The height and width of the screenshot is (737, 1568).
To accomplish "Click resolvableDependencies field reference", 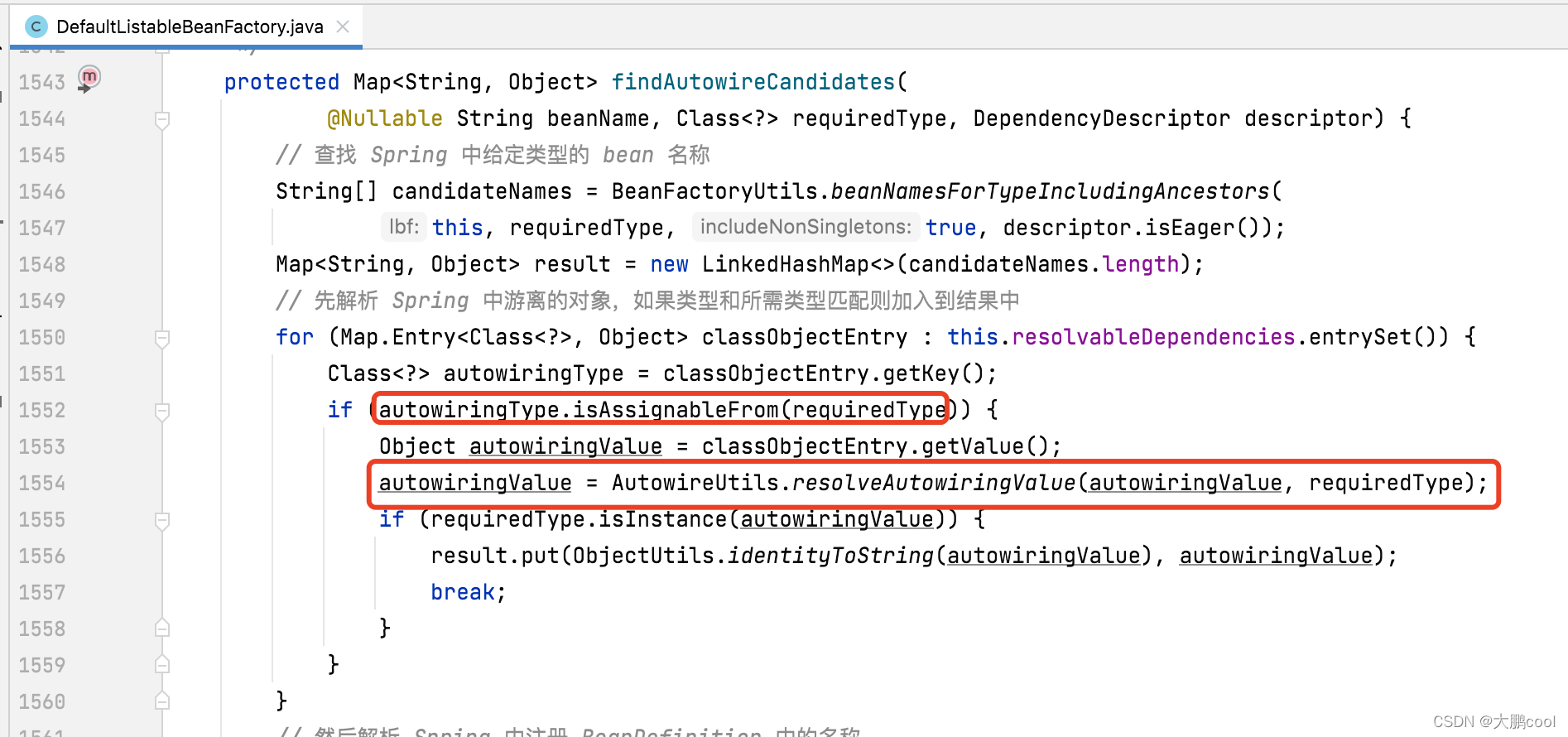I will click(x=1153, y=337).
